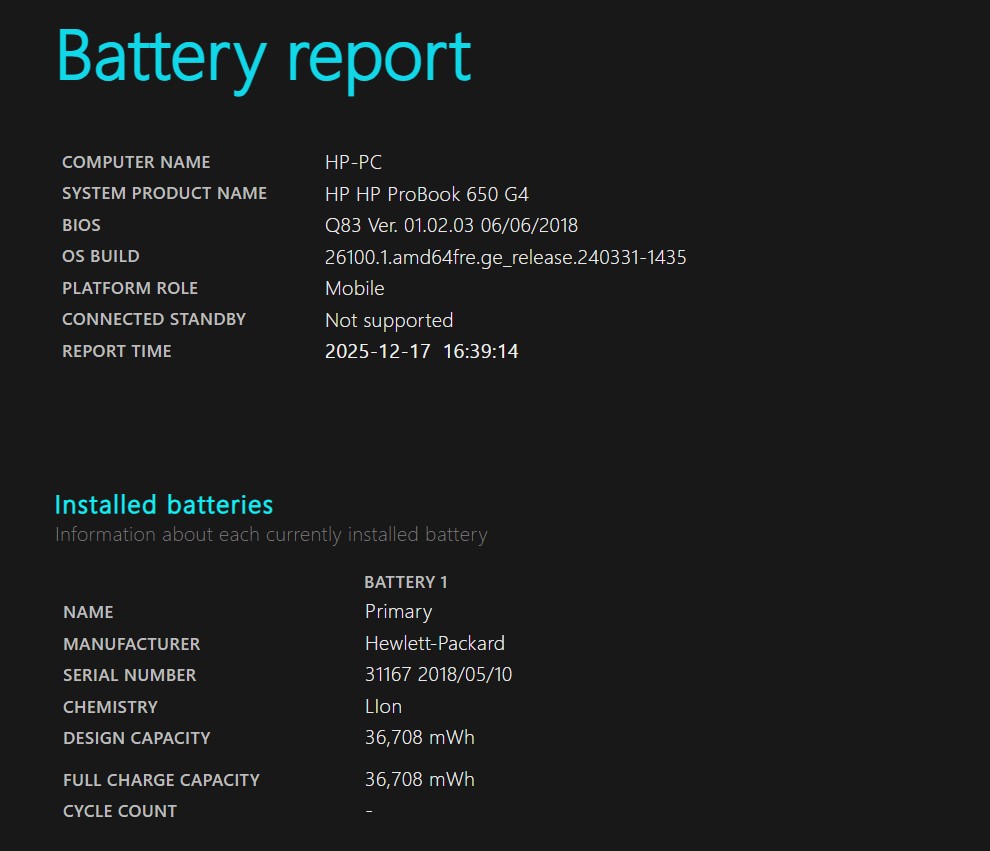Select the Hewlett-Packard manufacturer value
This screenshot has height=851, width=990.
click(434, 644)
